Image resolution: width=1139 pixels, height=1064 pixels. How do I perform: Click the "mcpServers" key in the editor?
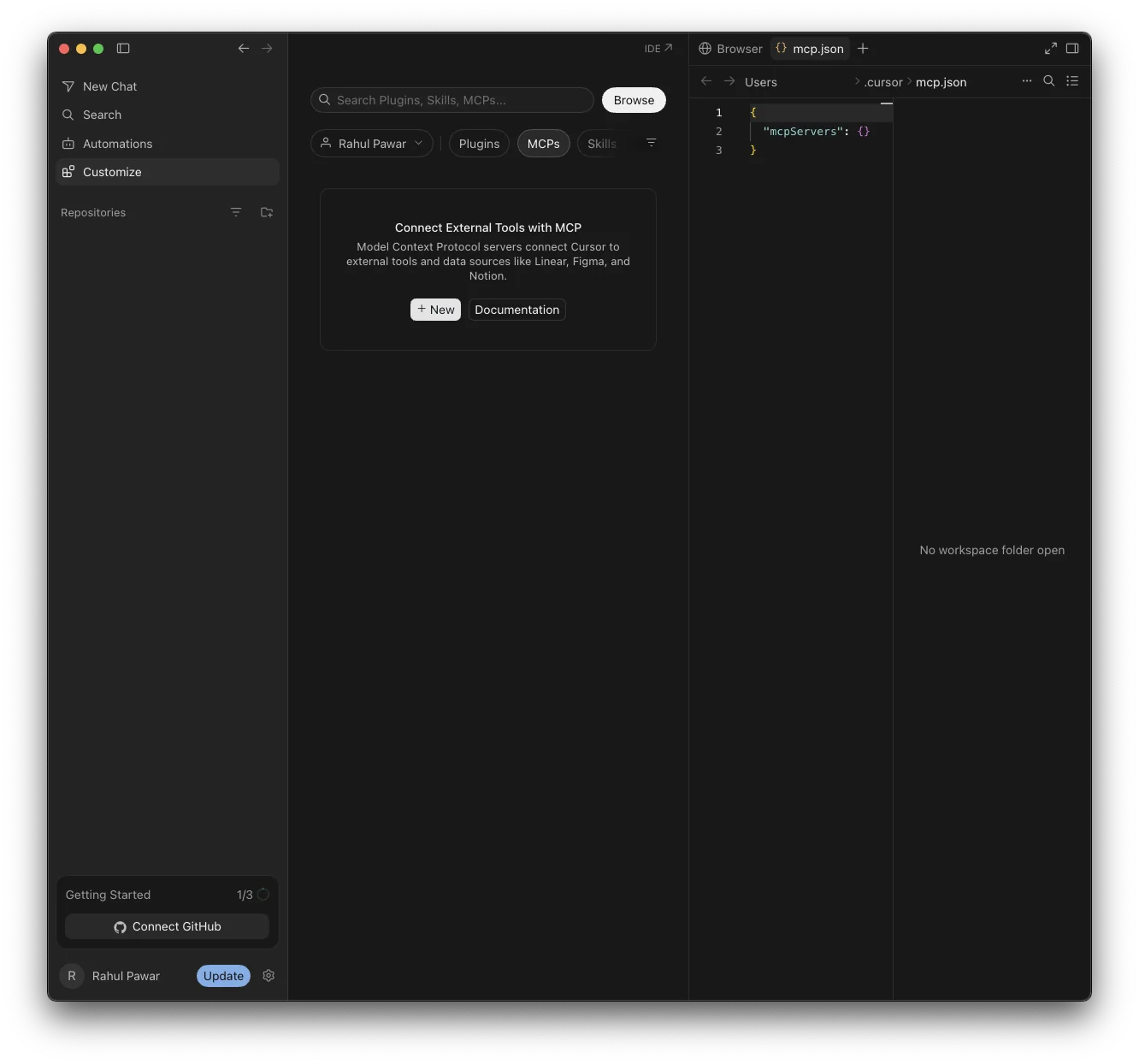[x=803, y=132]
